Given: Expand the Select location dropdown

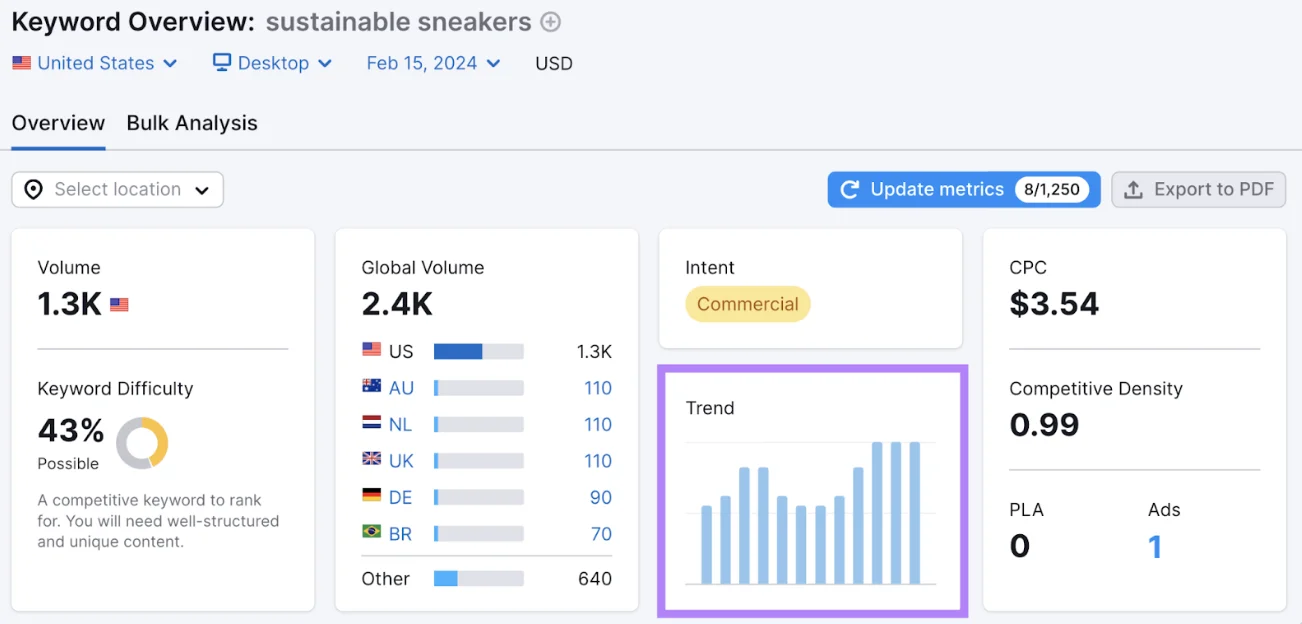Looking at the screenshot, I should [116, 189].
